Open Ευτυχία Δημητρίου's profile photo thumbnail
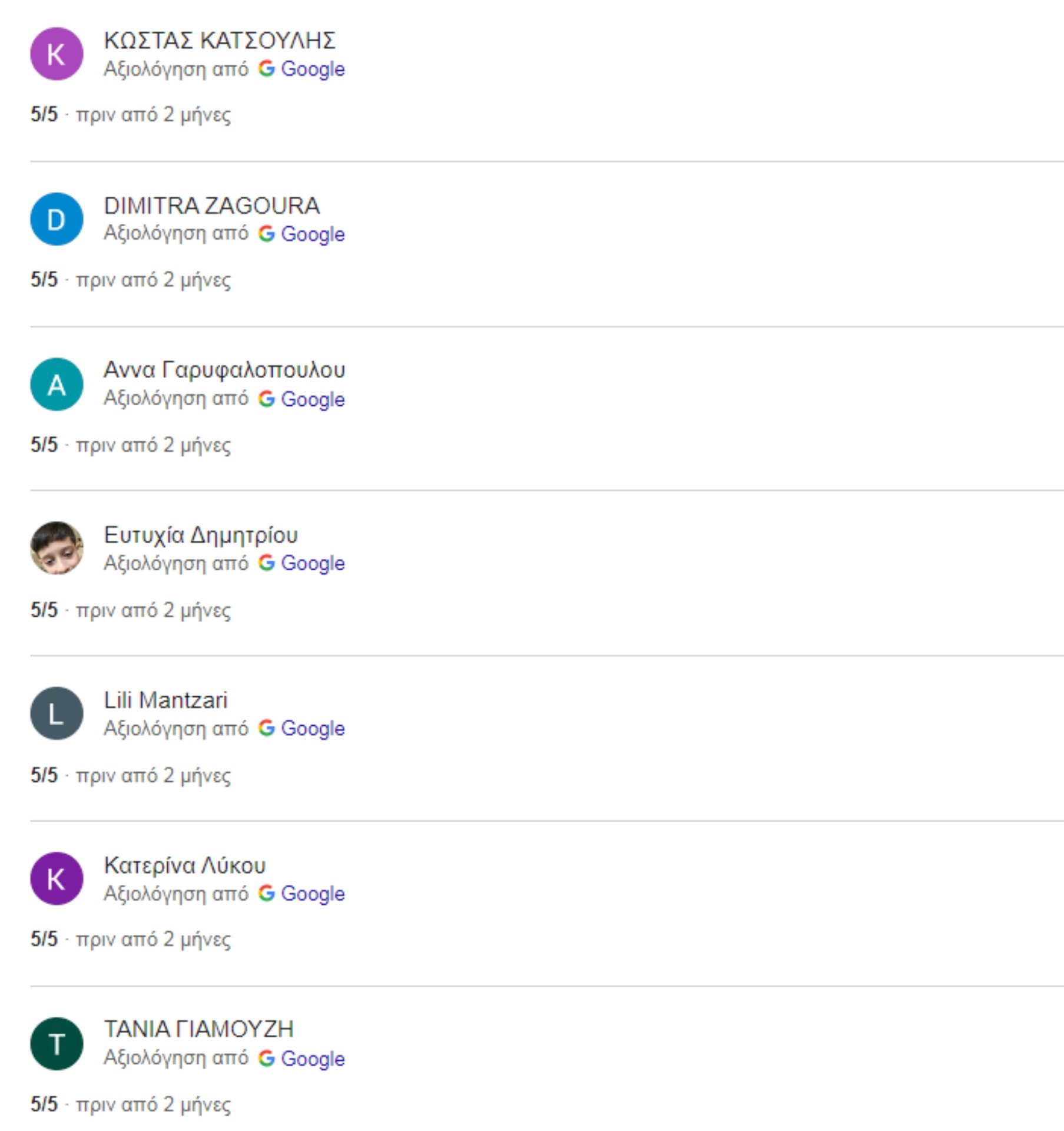 (x=57, y=548)
